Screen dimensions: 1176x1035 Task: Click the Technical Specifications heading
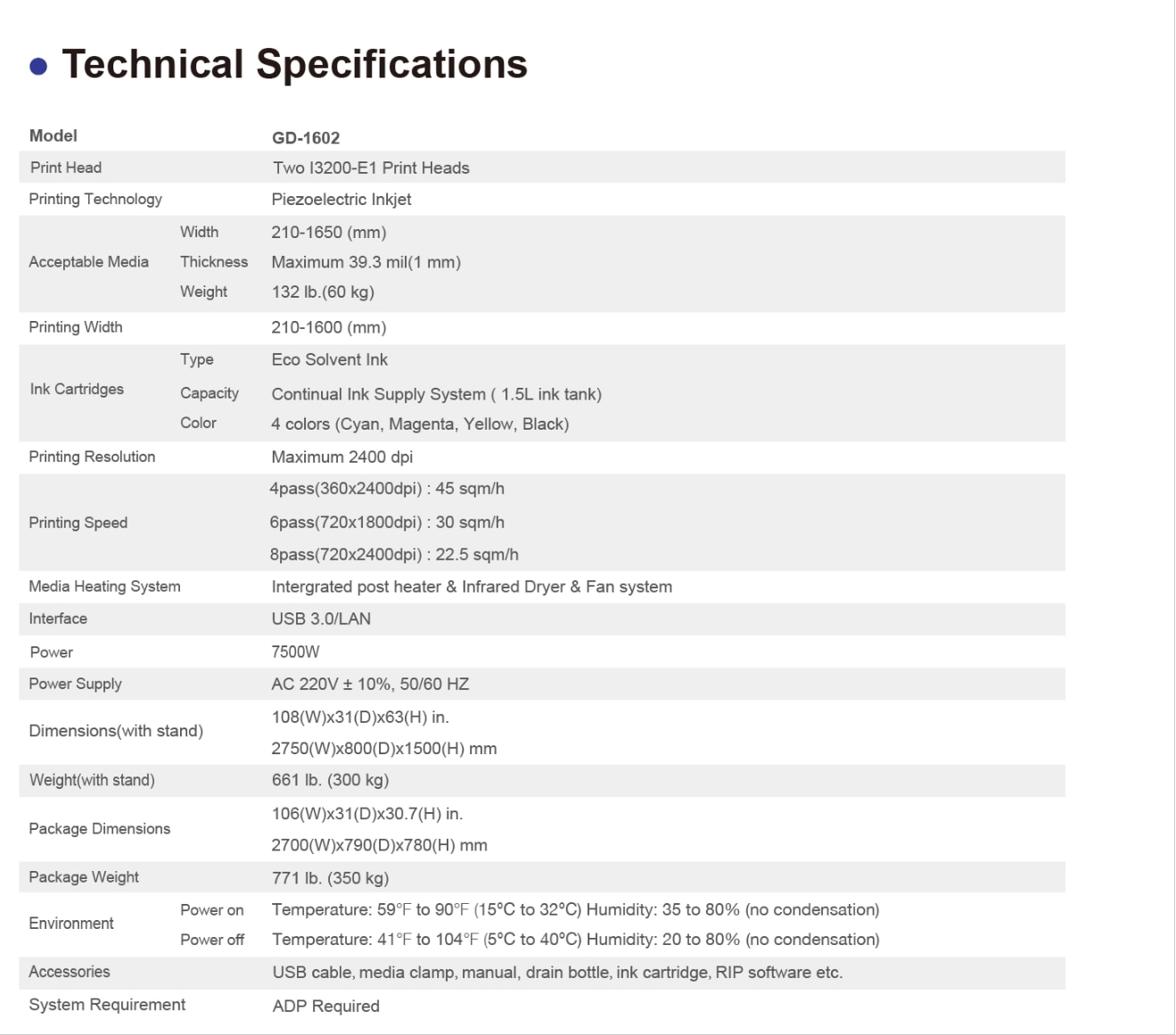294,64
